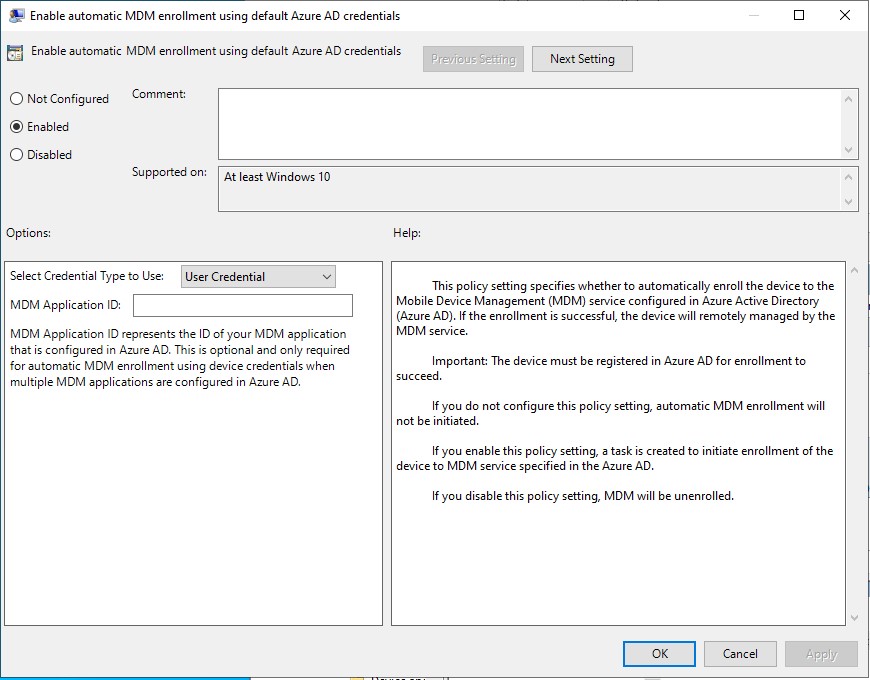Image resolution: width=870 pixels, height=680 pixels.
Task: Click the 'Help:' label
Action: point(407,233)
